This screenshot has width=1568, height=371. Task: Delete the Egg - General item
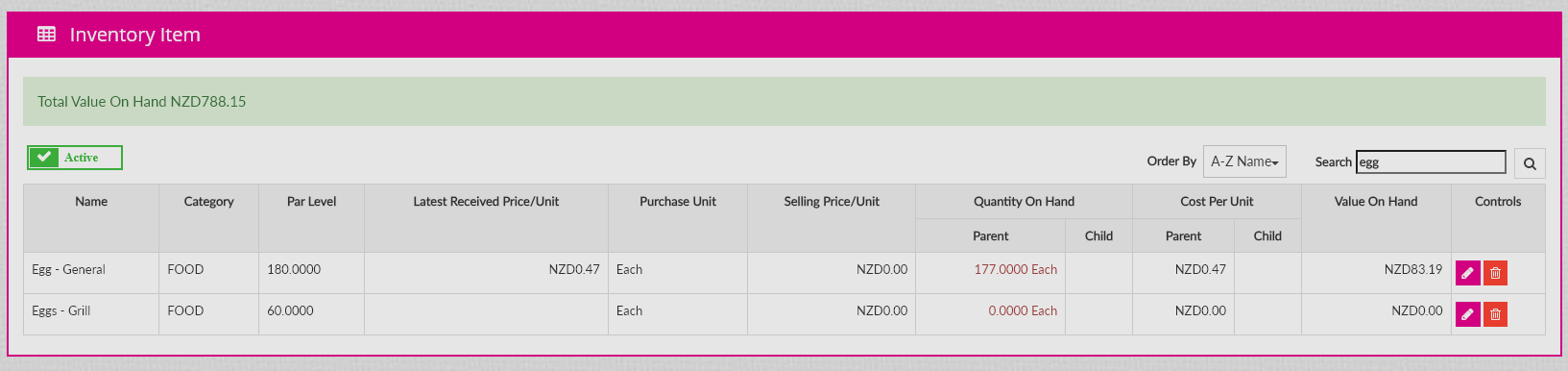[x=1495, y=273]
